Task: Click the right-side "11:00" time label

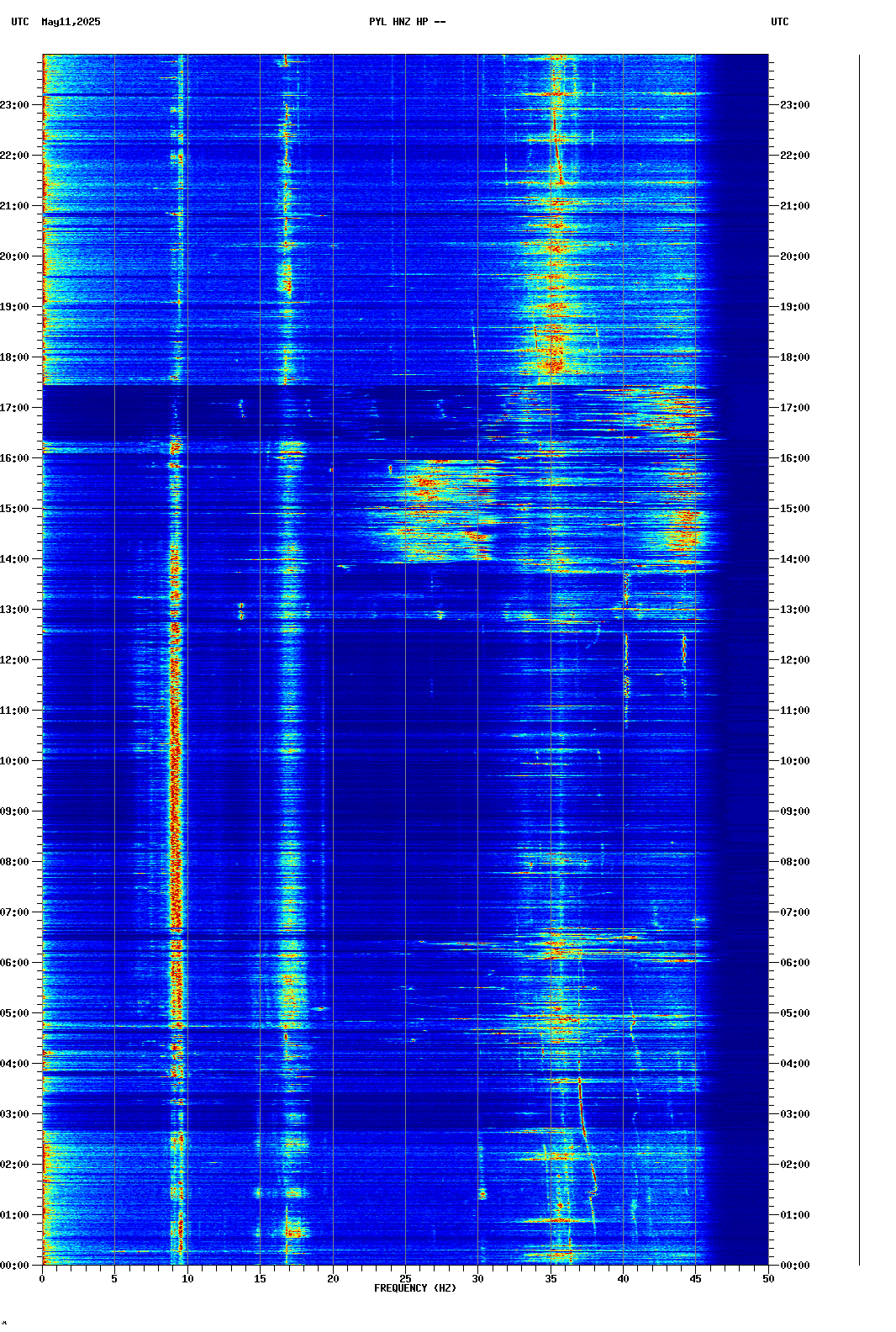Action: click(795, 711)
